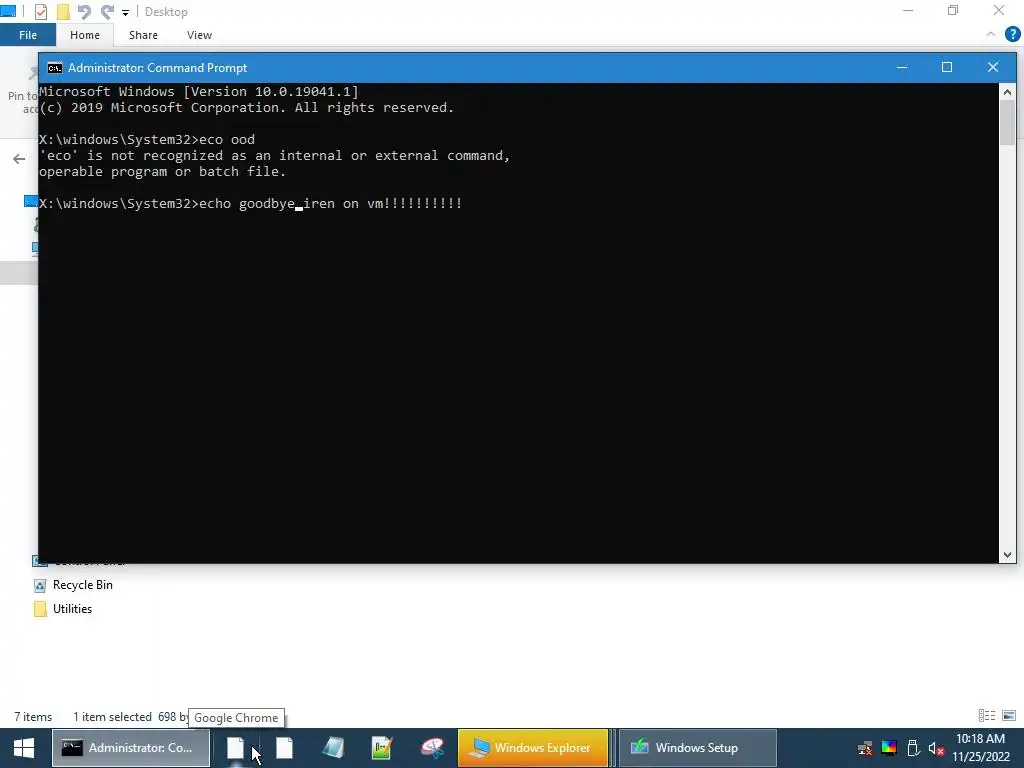Switch to Windows Setup taskbar button
Viewport: 1024px width, 768px height.
(x=697, y=748)
